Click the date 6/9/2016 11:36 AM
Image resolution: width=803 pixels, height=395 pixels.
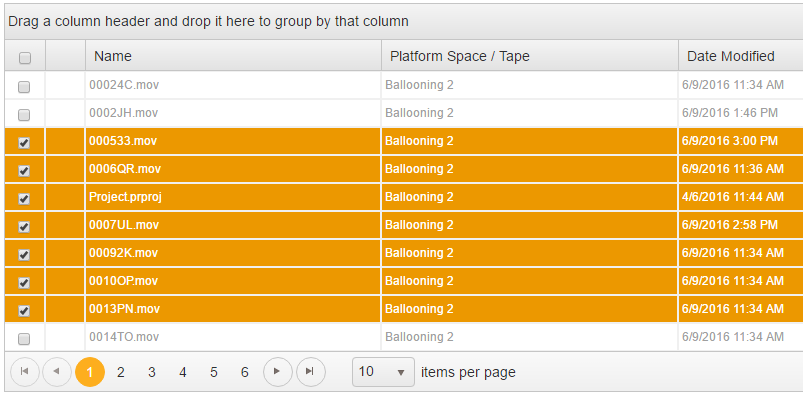coord(733,169)
